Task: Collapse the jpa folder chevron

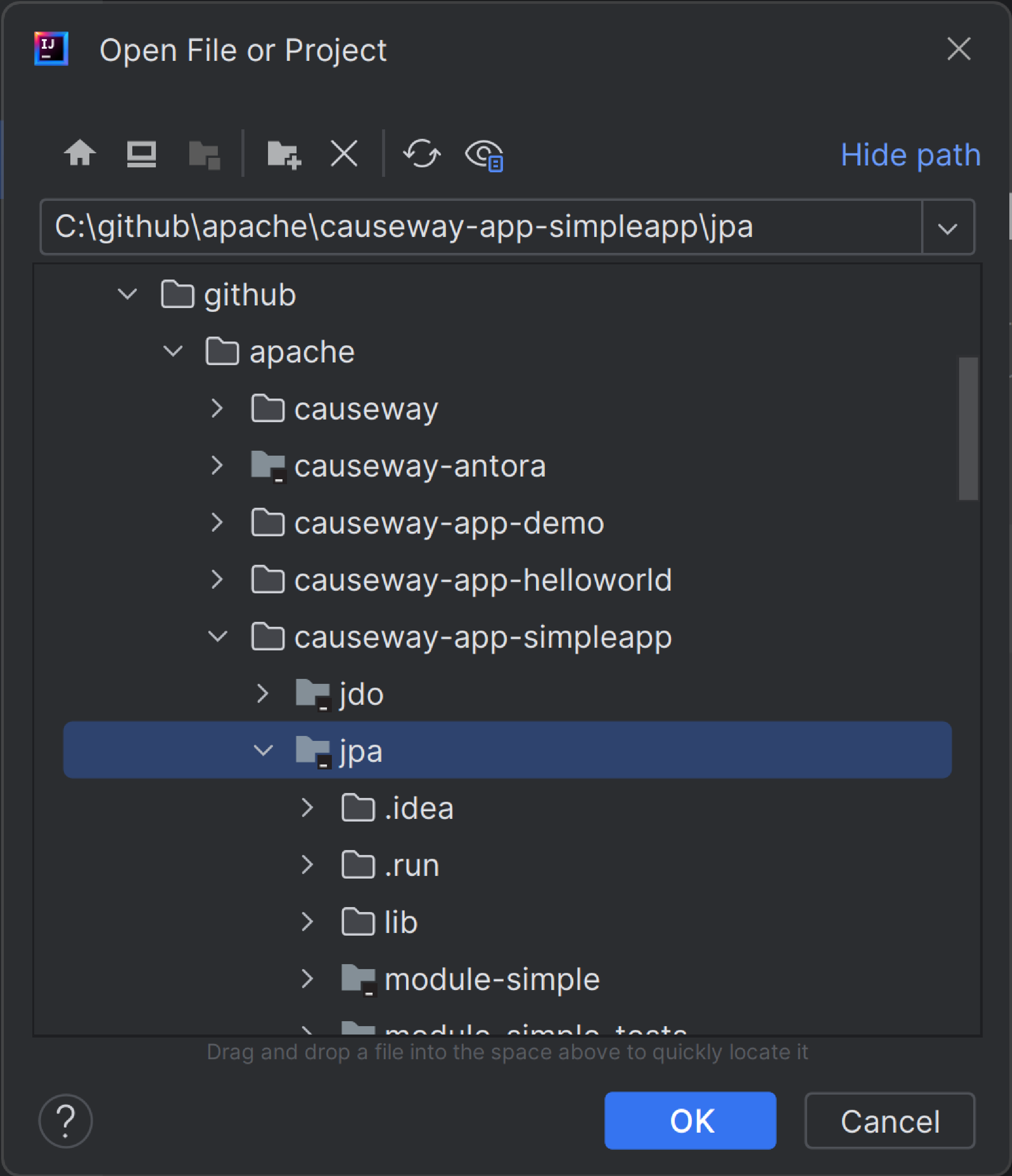Action: (x=263, y=750)
